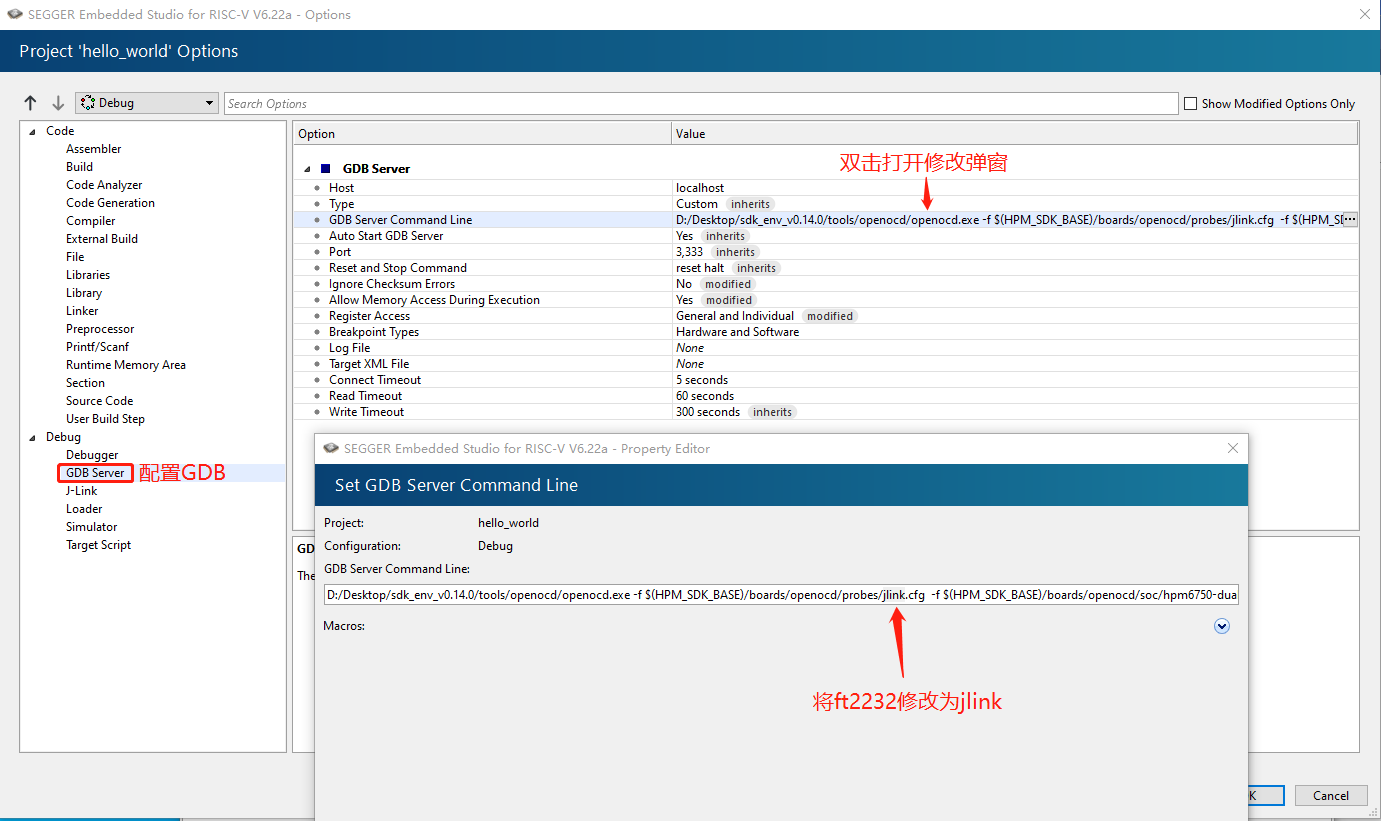Screen dimensions: 1381x821
Task: Select the Register Access option row
Action: click(x=826, y=316)
